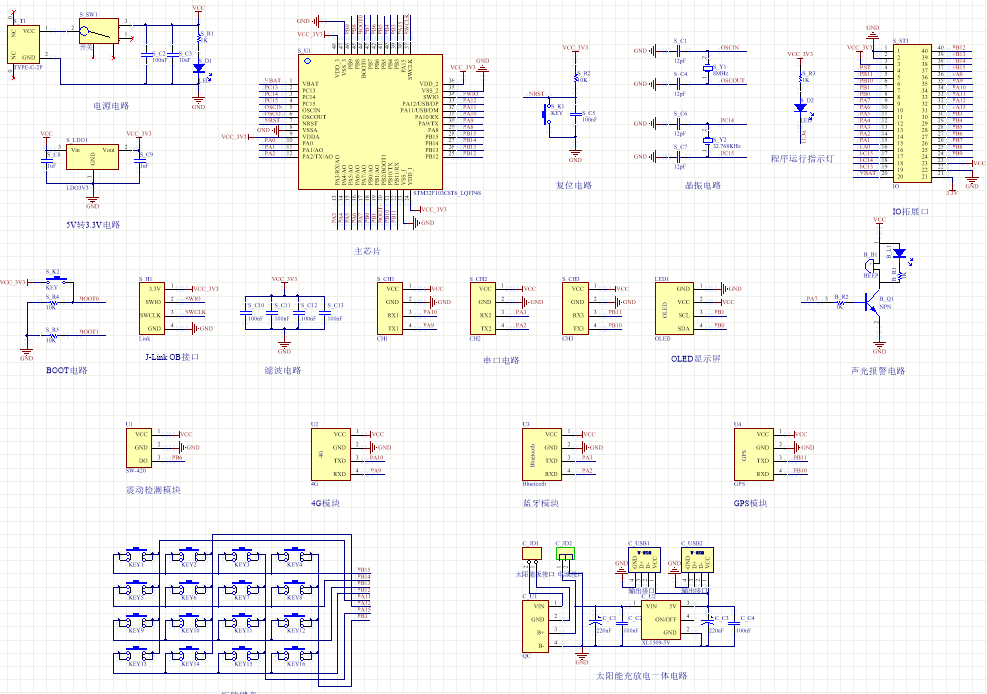The height and width of the screenshot is (694, 987).
Task: Select the S_ST1 40-pin IO header
Action: click(x=913, y=113)
